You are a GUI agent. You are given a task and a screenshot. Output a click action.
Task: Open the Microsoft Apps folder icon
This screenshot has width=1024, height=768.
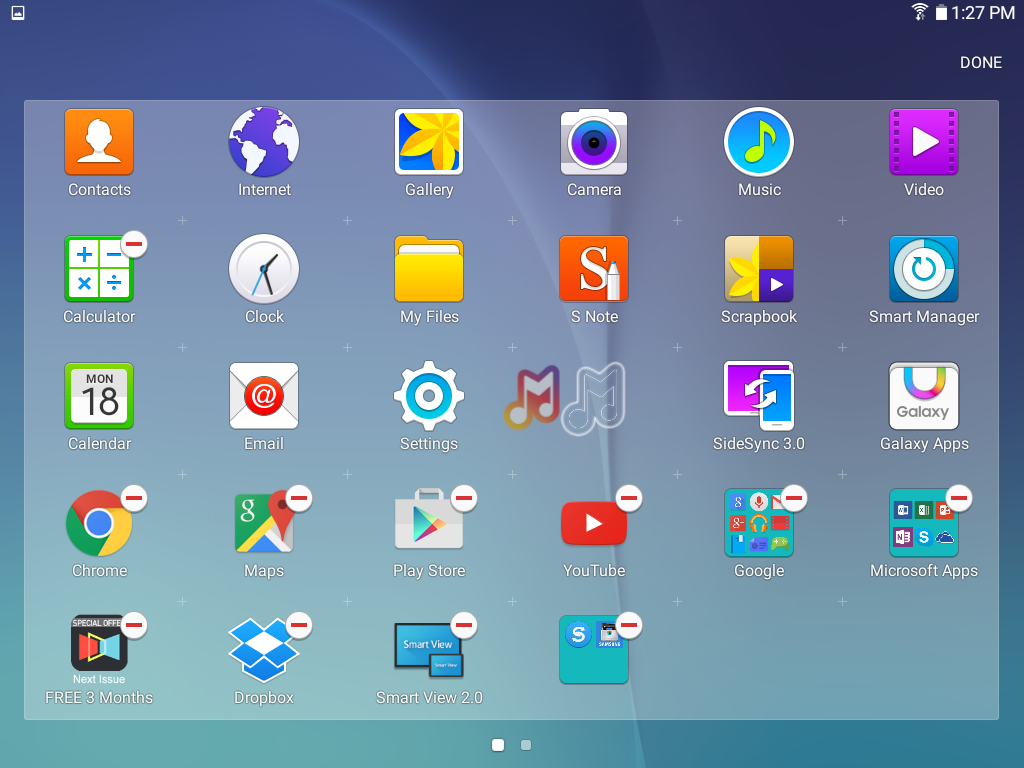[923, 523]
